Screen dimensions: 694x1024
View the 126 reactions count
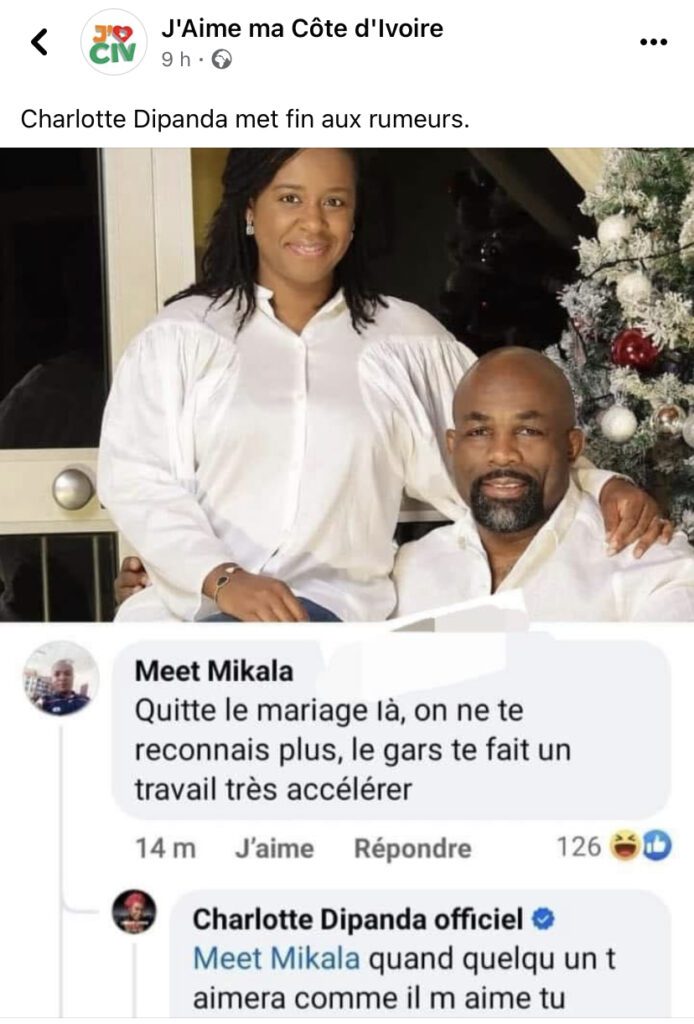pyautogui.click(x=578, y=846)
